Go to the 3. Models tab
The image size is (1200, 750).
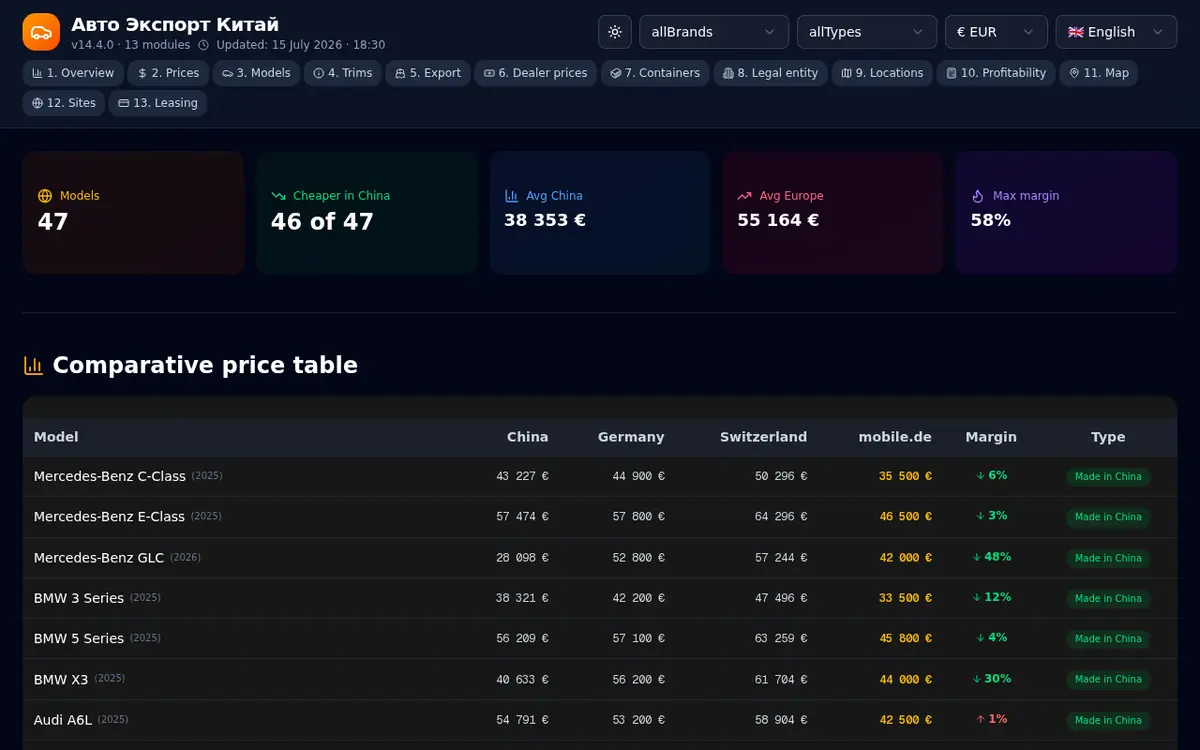point(256,73)
